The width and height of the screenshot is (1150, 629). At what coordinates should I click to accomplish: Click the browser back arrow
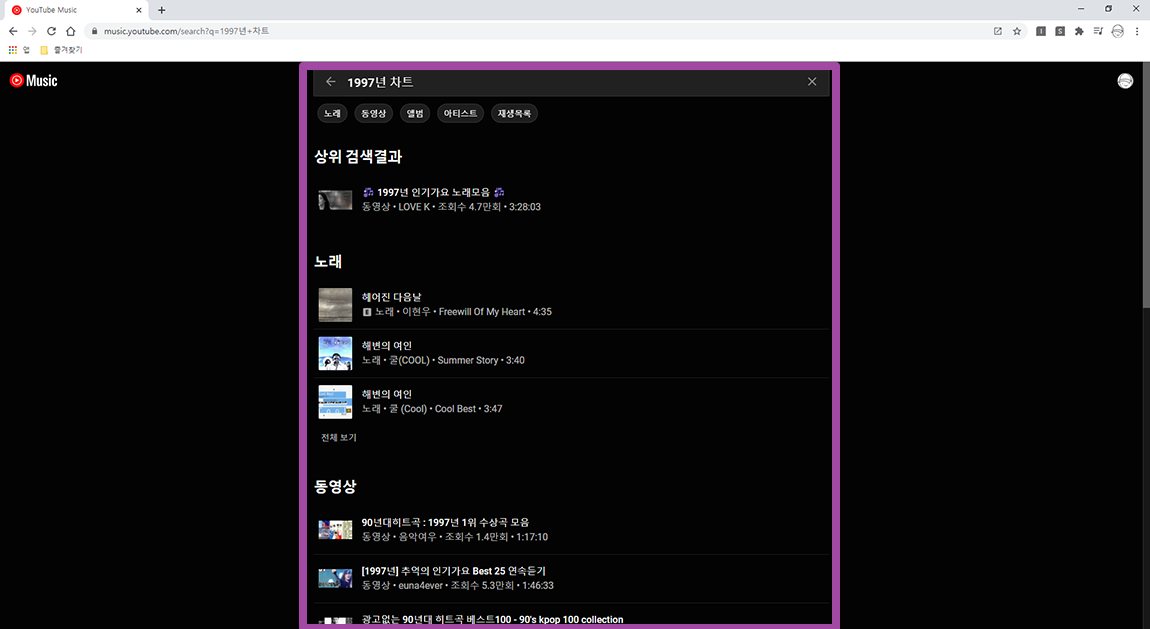[x=12, y=31]
